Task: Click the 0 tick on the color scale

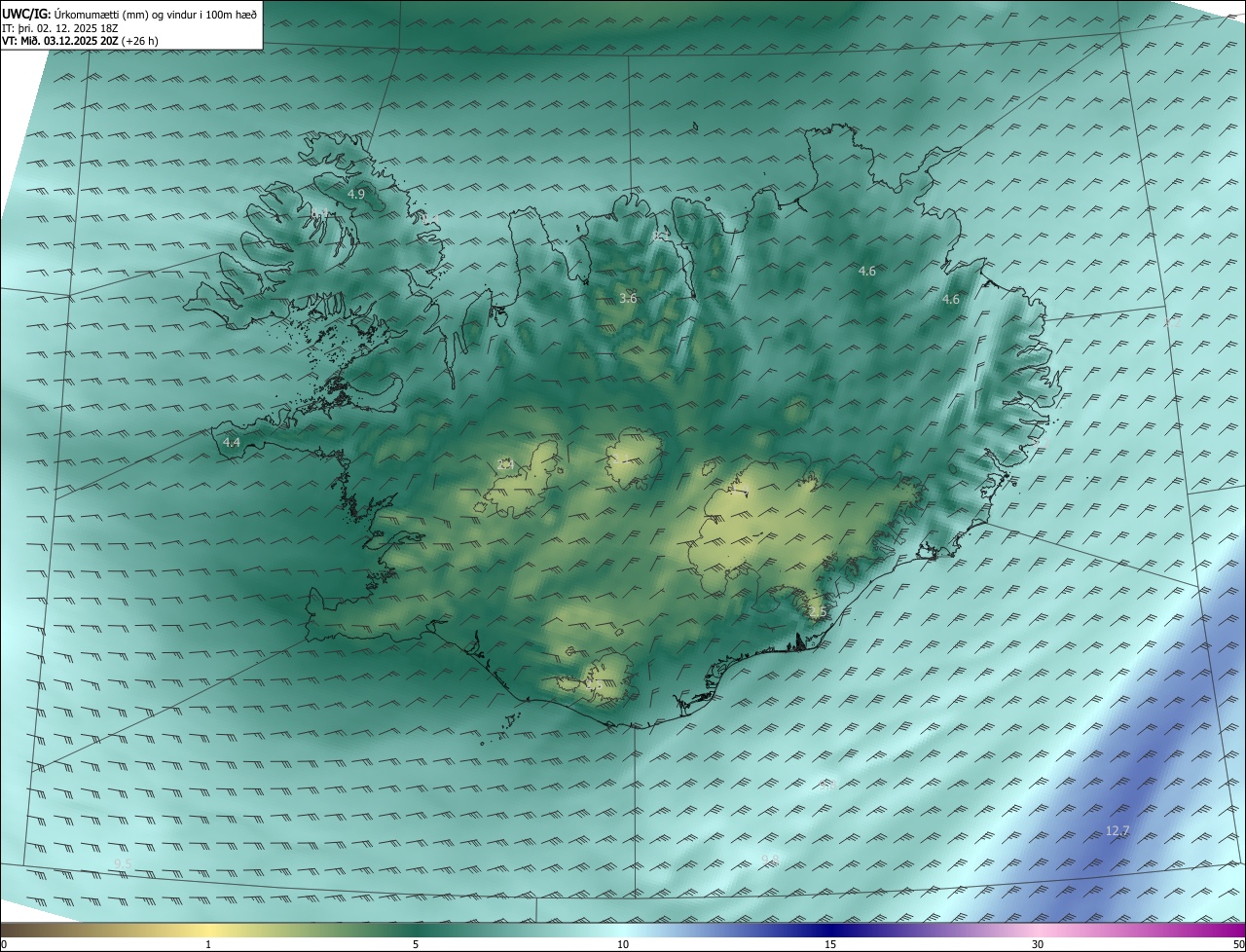Action: [3, 944]
